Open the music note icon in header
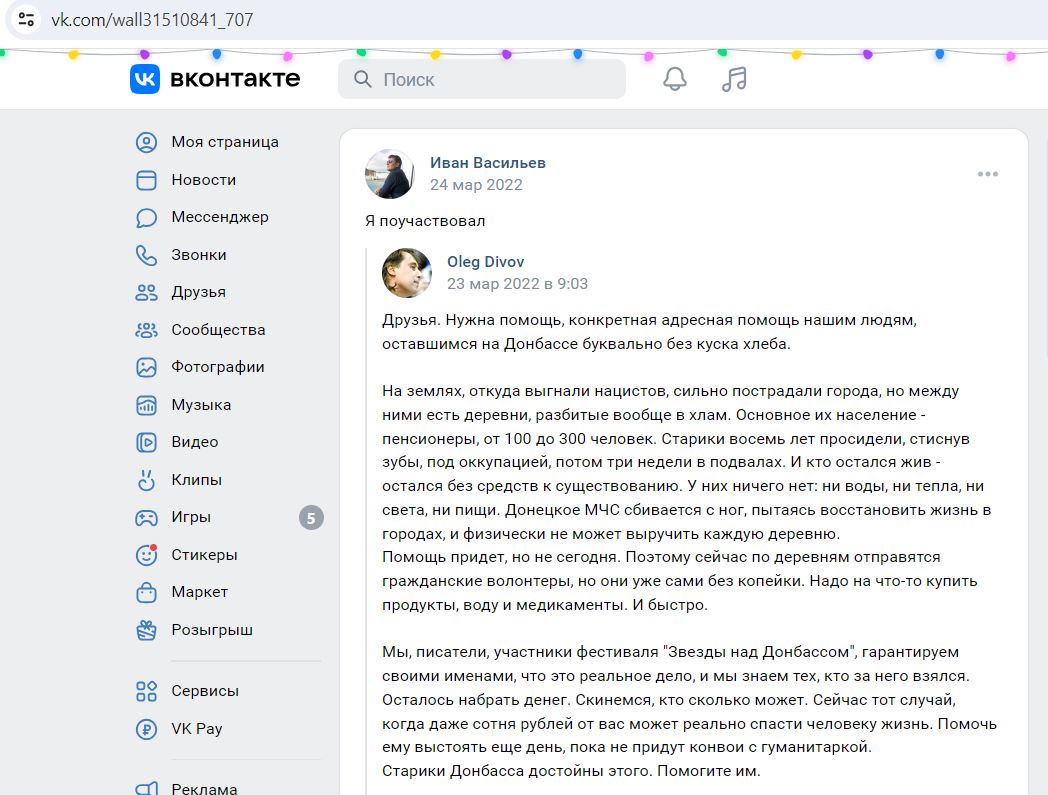 (734, 79)
